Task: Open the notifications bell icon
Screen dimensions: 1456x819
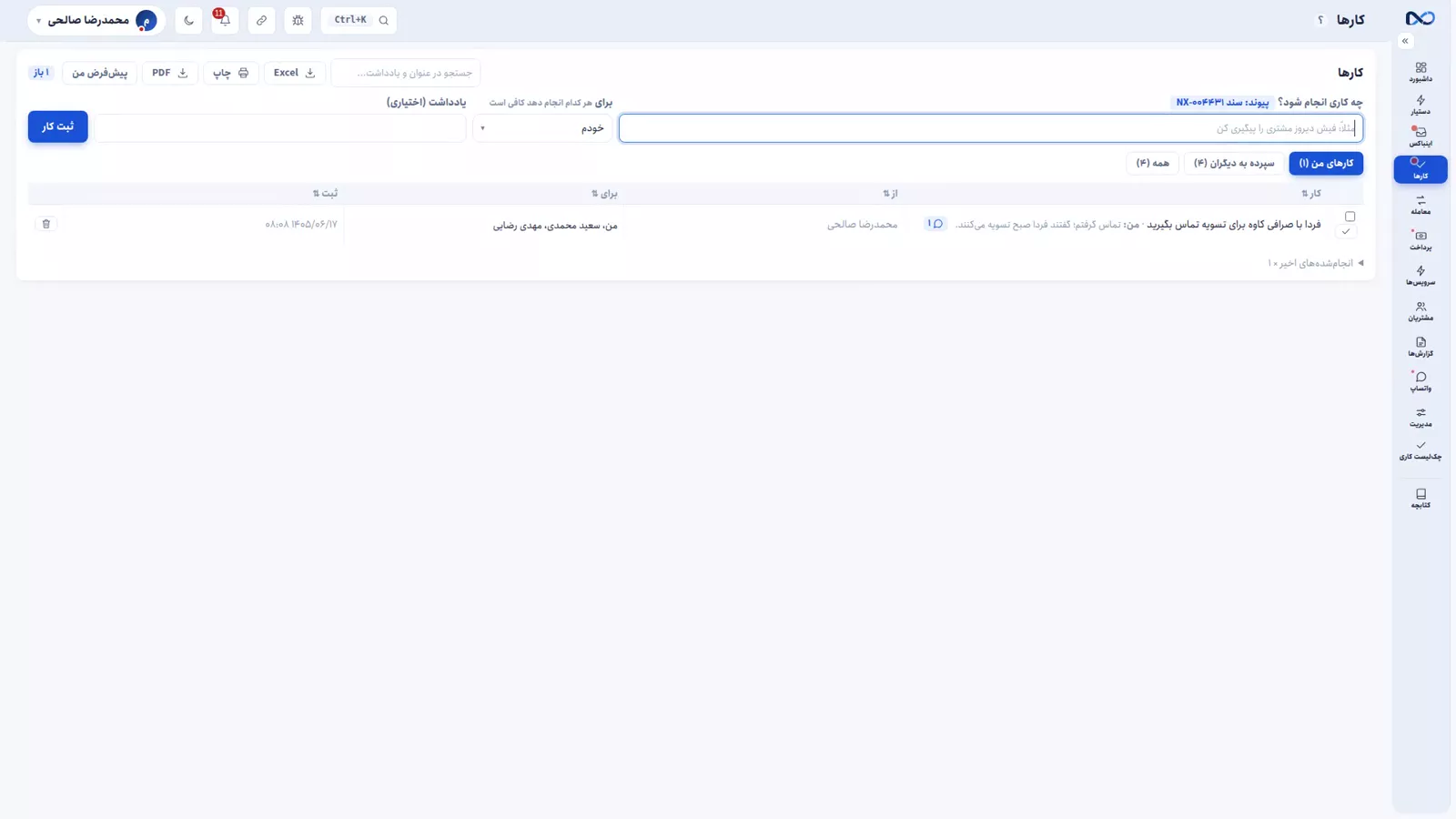Action: coord(225,20)
